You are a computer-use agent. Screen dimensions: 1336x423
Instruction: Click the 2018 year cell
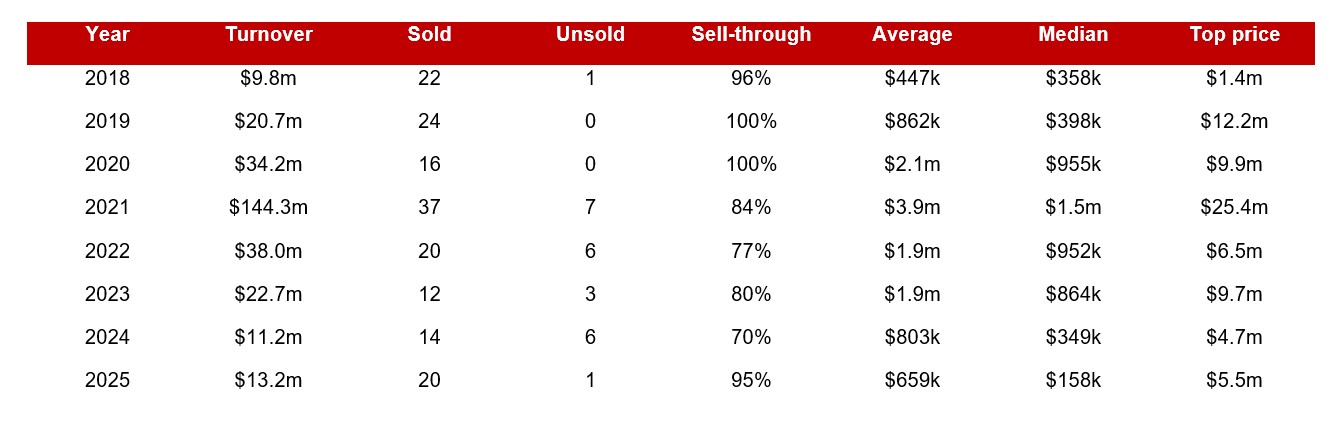pyautogui.click(x=107, y=79)
